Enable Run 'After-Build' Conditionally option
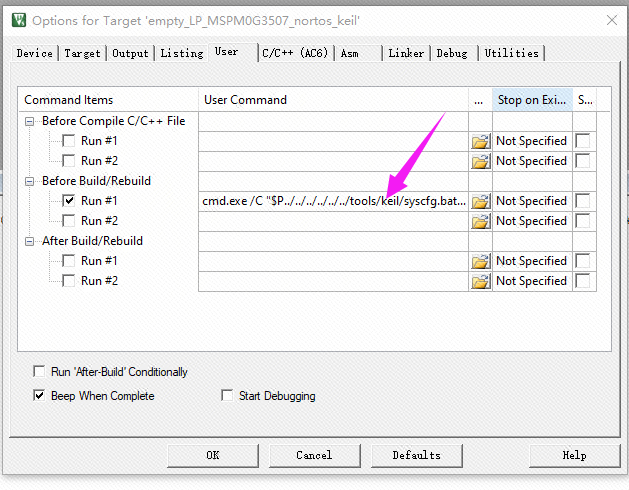This screenshot has width=629, height=490. click(39, 372)
